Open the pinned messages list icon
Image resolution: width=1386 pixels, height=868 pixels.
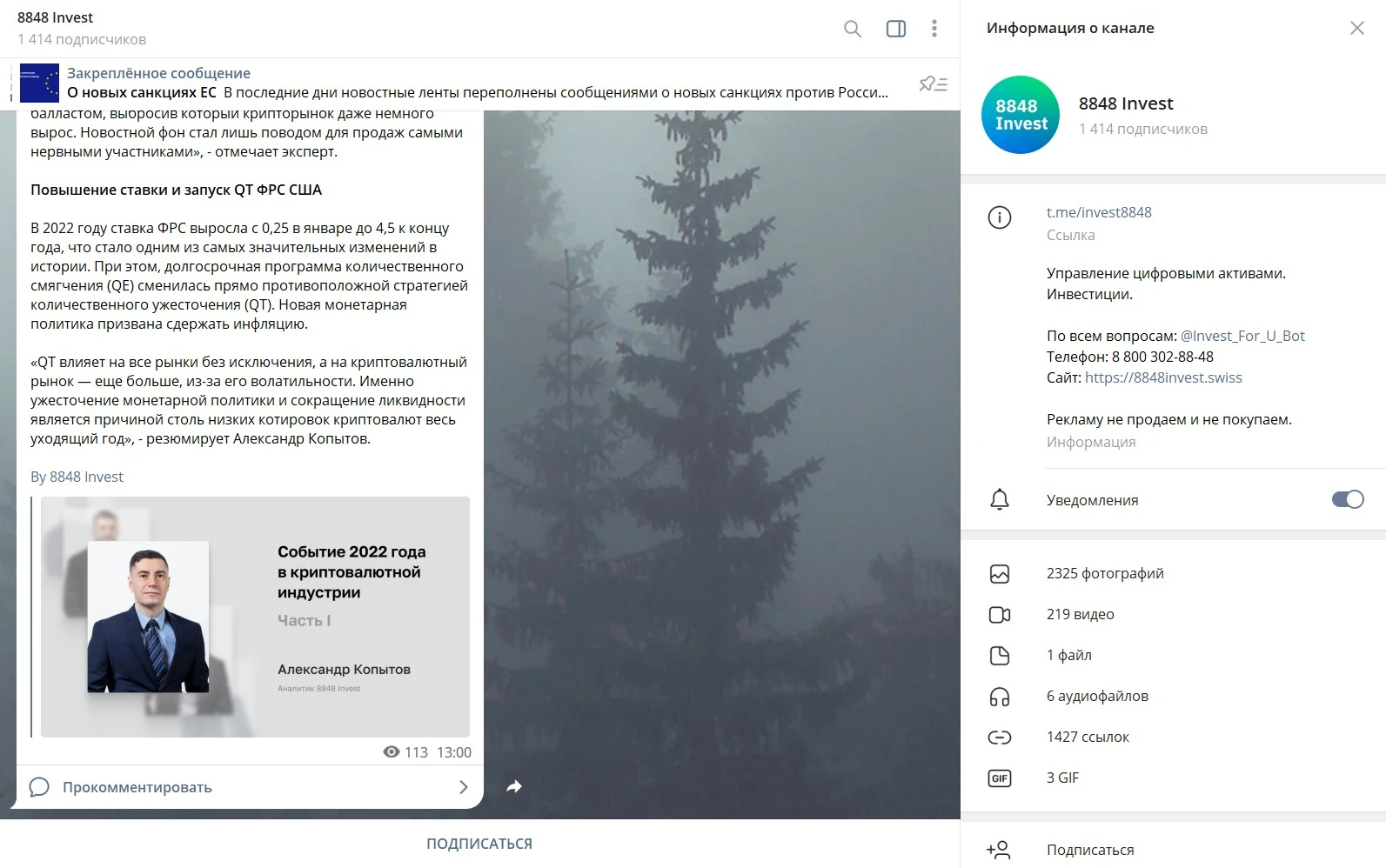point(934,83)
